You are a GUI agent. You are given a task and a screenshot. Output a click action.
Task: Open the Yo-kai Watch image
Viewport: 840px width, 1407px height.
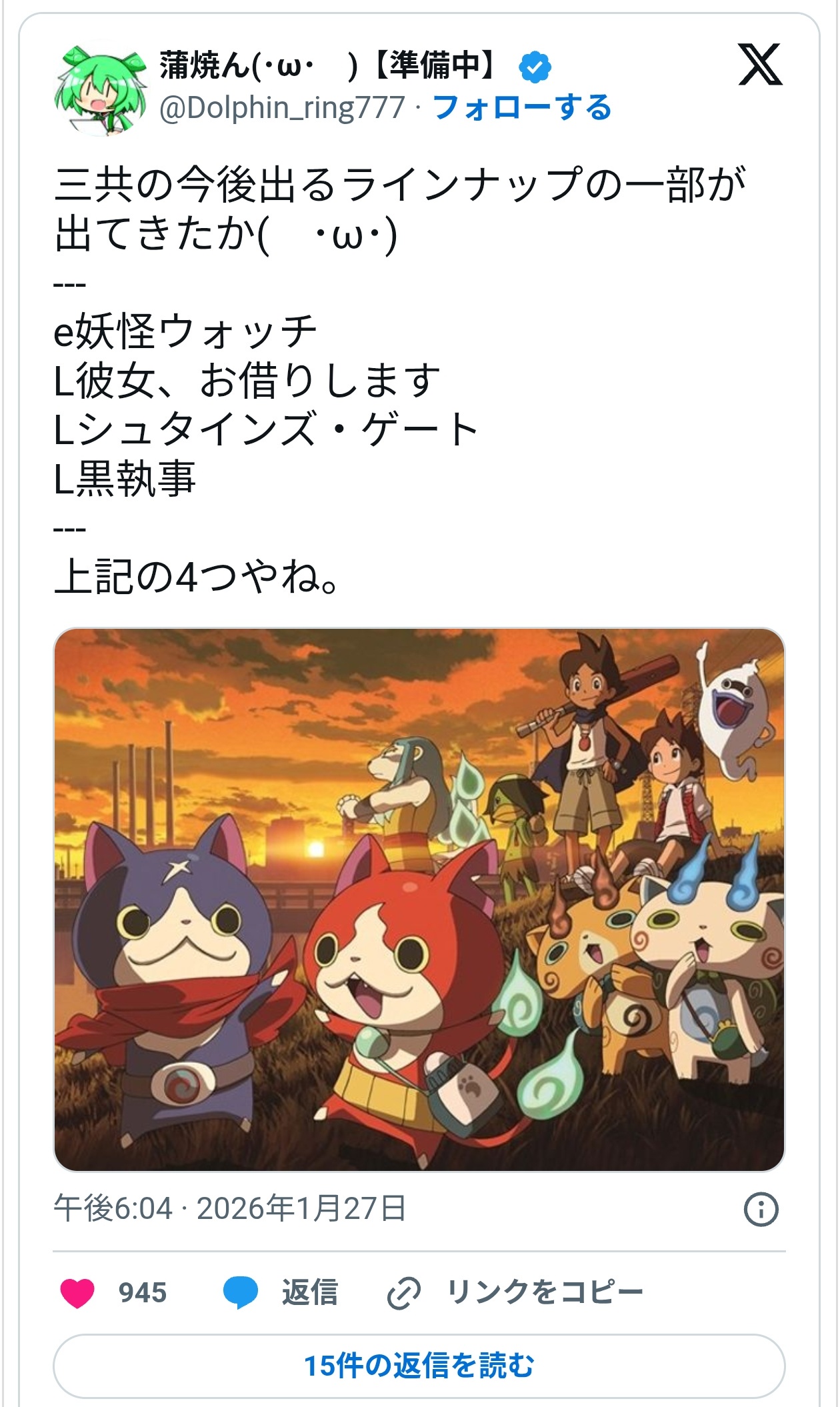click(419, 900)
